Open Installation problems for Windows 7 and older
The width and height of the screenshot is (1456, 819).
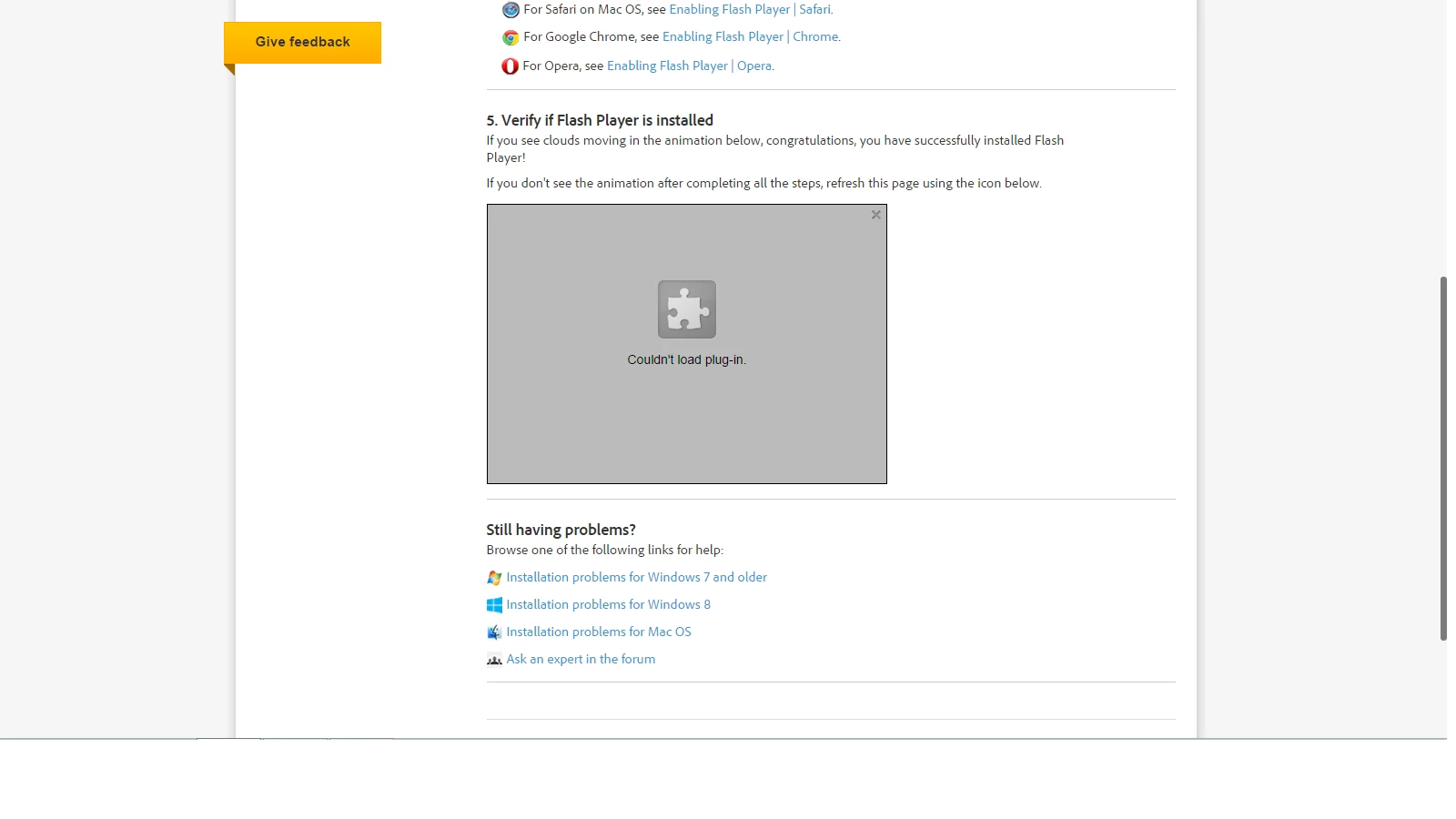point(636,577)
